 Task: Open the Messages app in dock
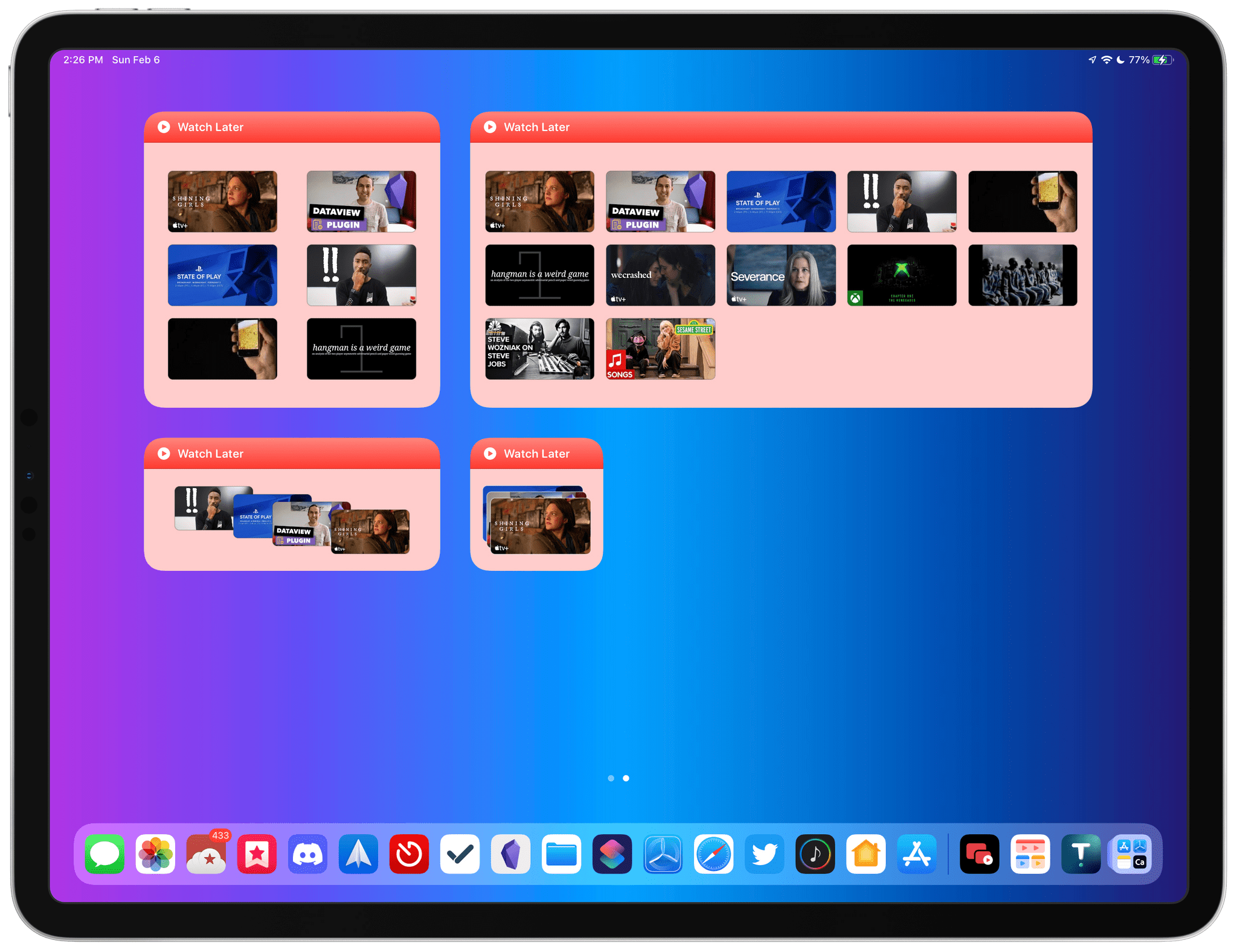click(x=104, y=854)
